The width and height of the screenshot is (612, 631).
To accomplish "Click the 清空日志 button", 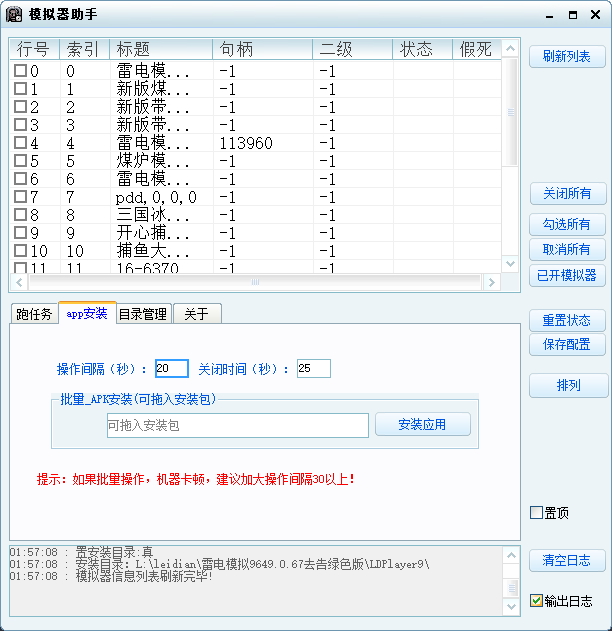I will 566,561.
